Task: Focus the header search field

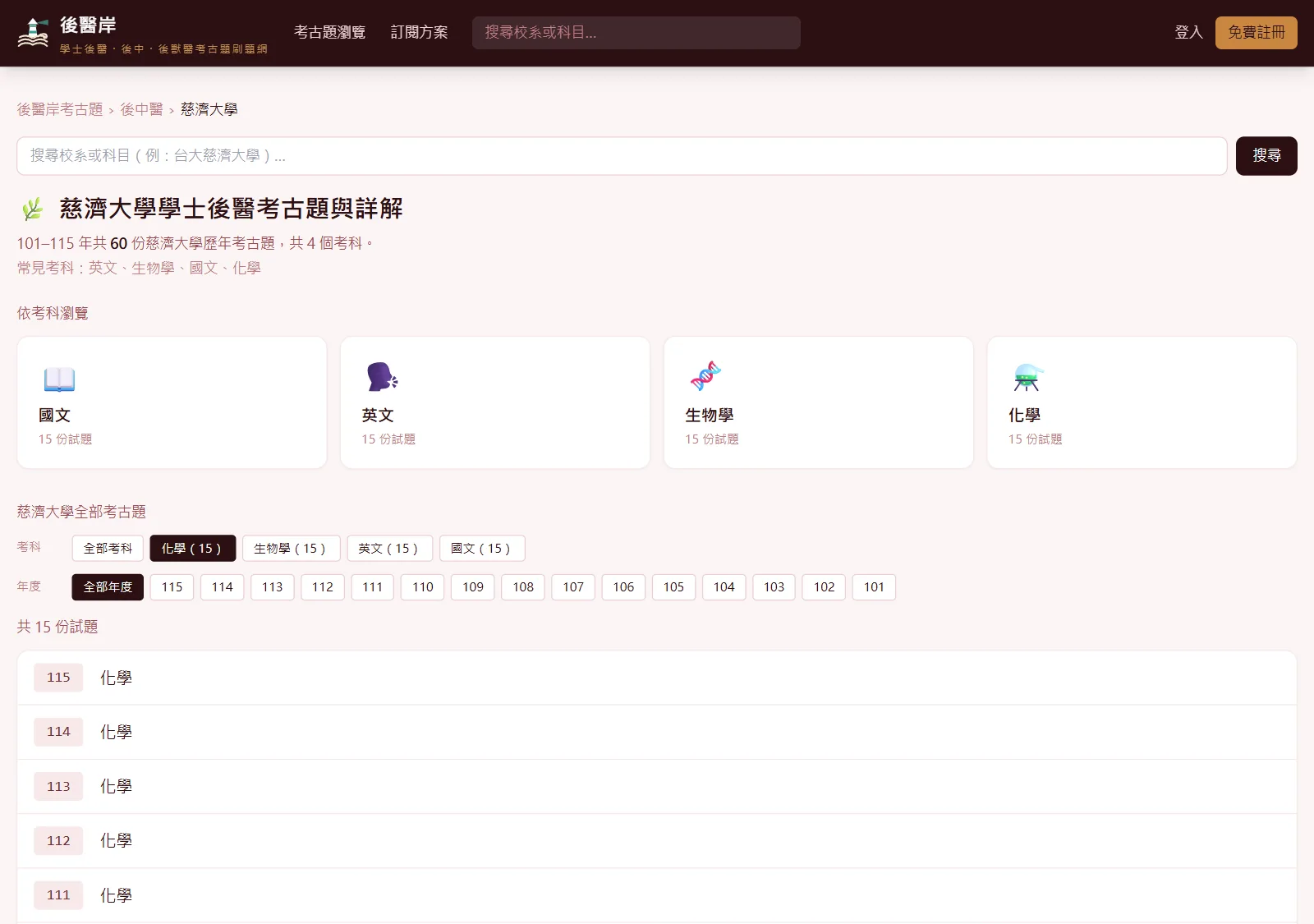Action: 636,33
